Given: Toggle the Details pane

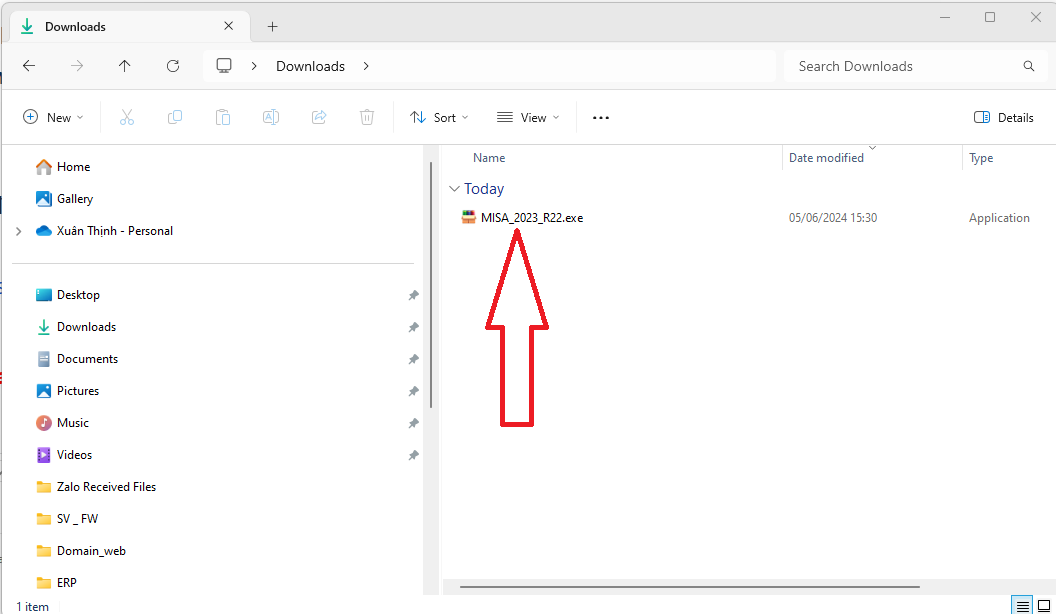Looking at the screenshot, I should tap(1004, 117).
